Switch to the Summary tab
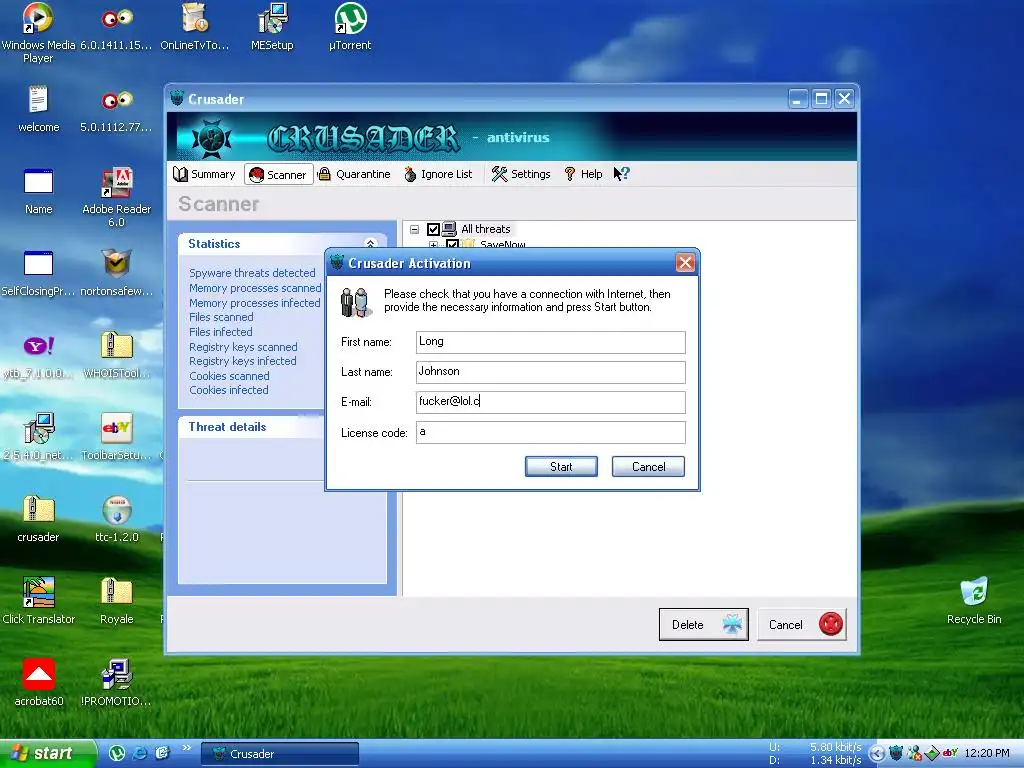Screen dimensions: 1024x768 [x=204, y=174]
